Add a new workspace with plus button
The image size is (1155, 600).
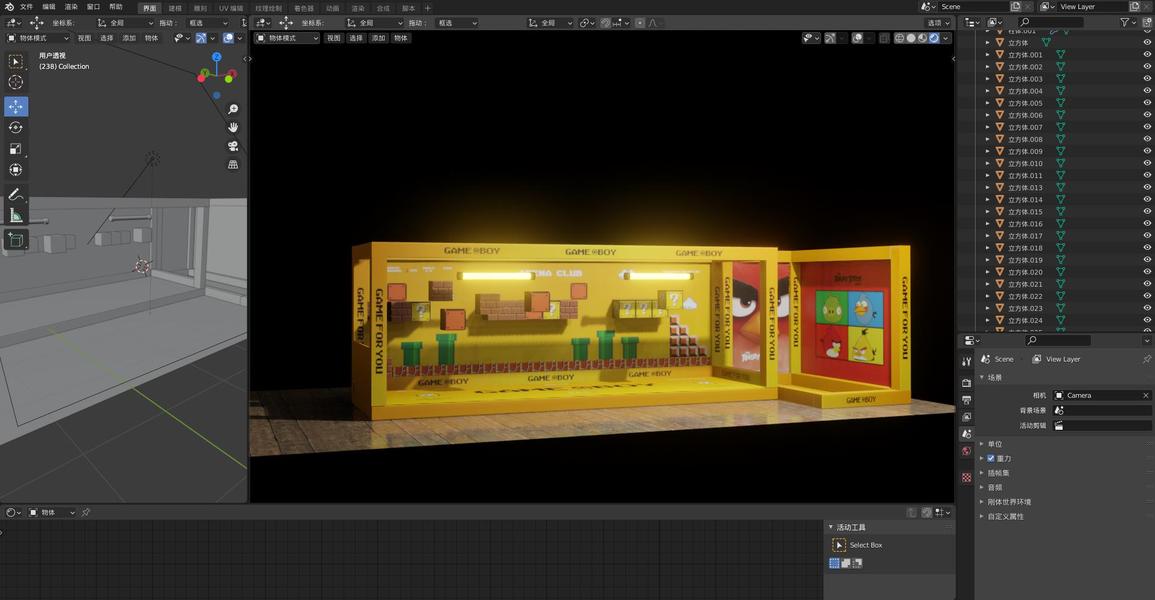click(428, 8)
